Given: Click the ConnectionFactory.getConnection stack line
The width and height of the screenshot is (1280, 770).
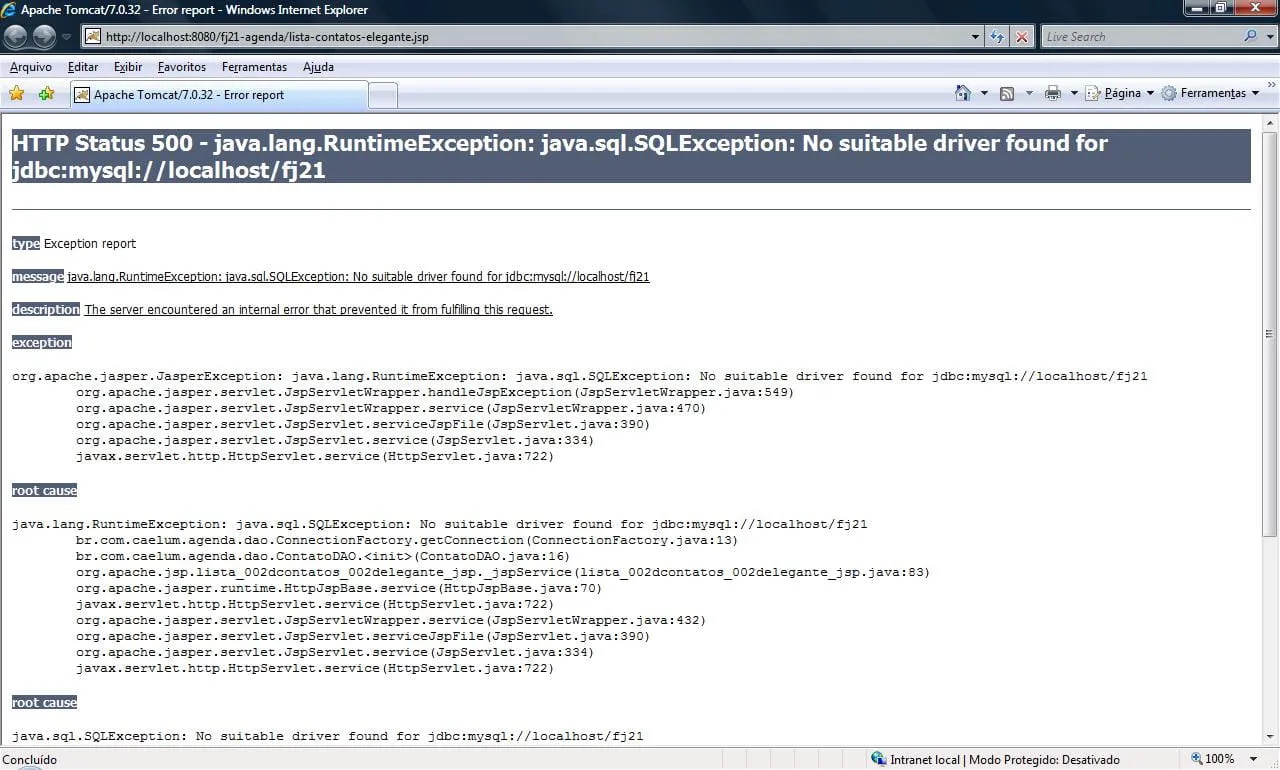Looking at the screenshot, I should tap(407, 540).
